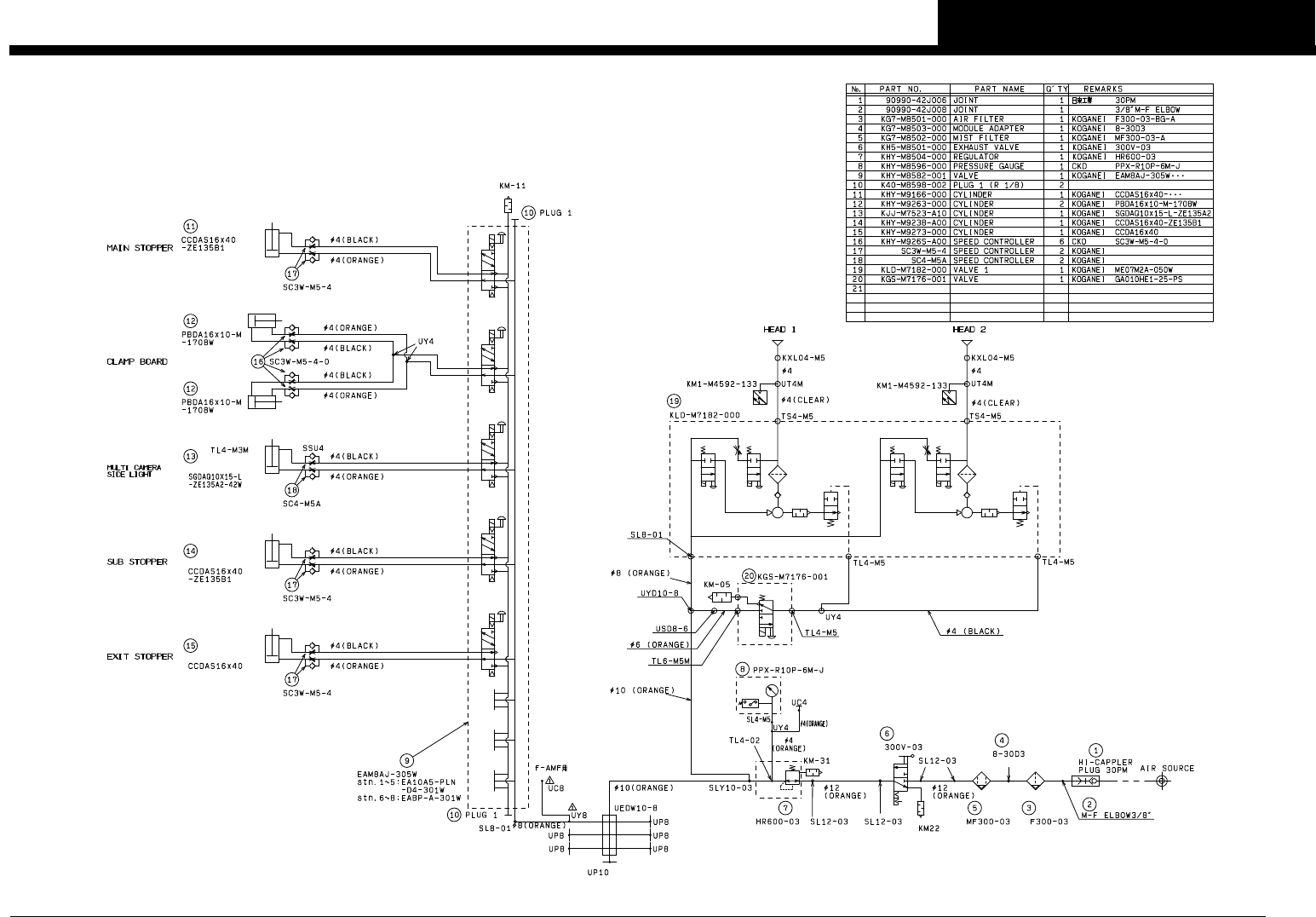
Task: Click the HEAD 2 label
Action: coord(969,330)
